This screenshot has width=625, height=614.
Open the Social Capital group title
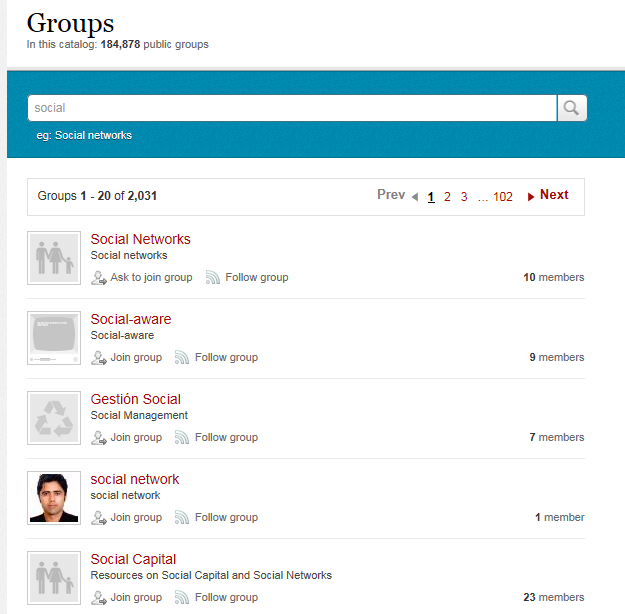[133, 559]
